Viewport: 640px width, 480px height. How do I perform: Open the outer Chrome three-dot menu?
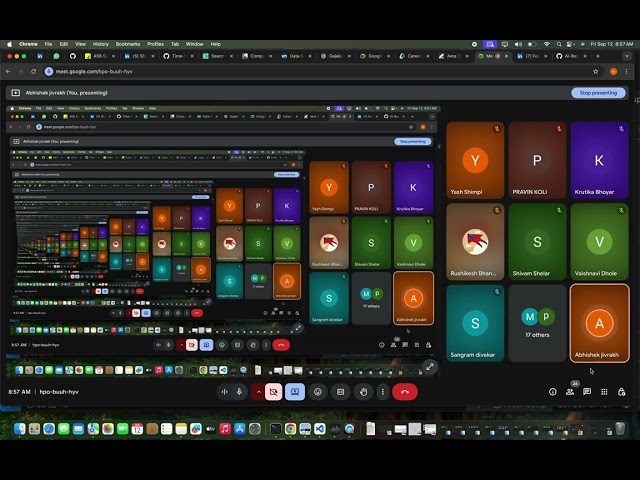point(627,71)
